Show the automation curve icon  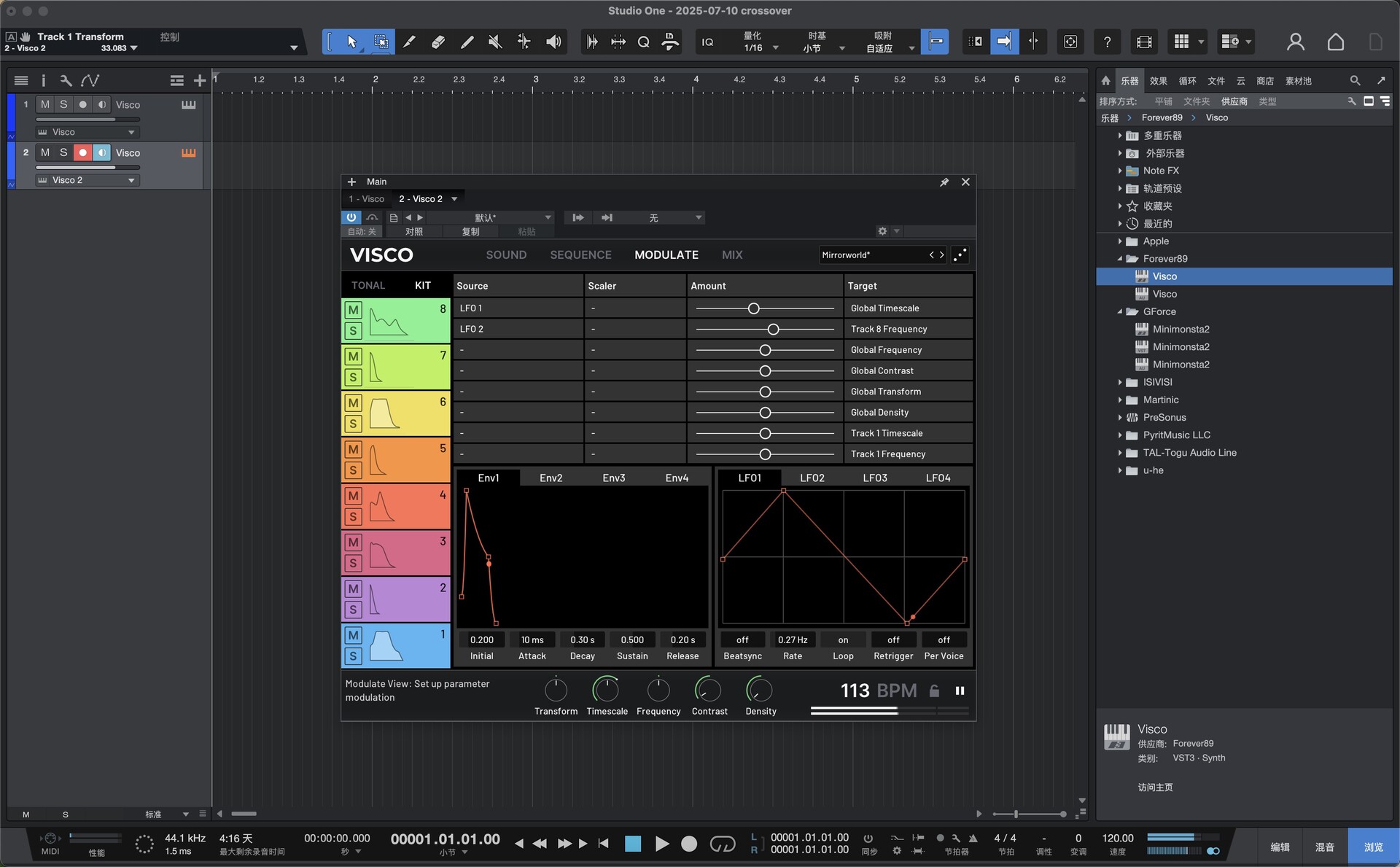90,80
